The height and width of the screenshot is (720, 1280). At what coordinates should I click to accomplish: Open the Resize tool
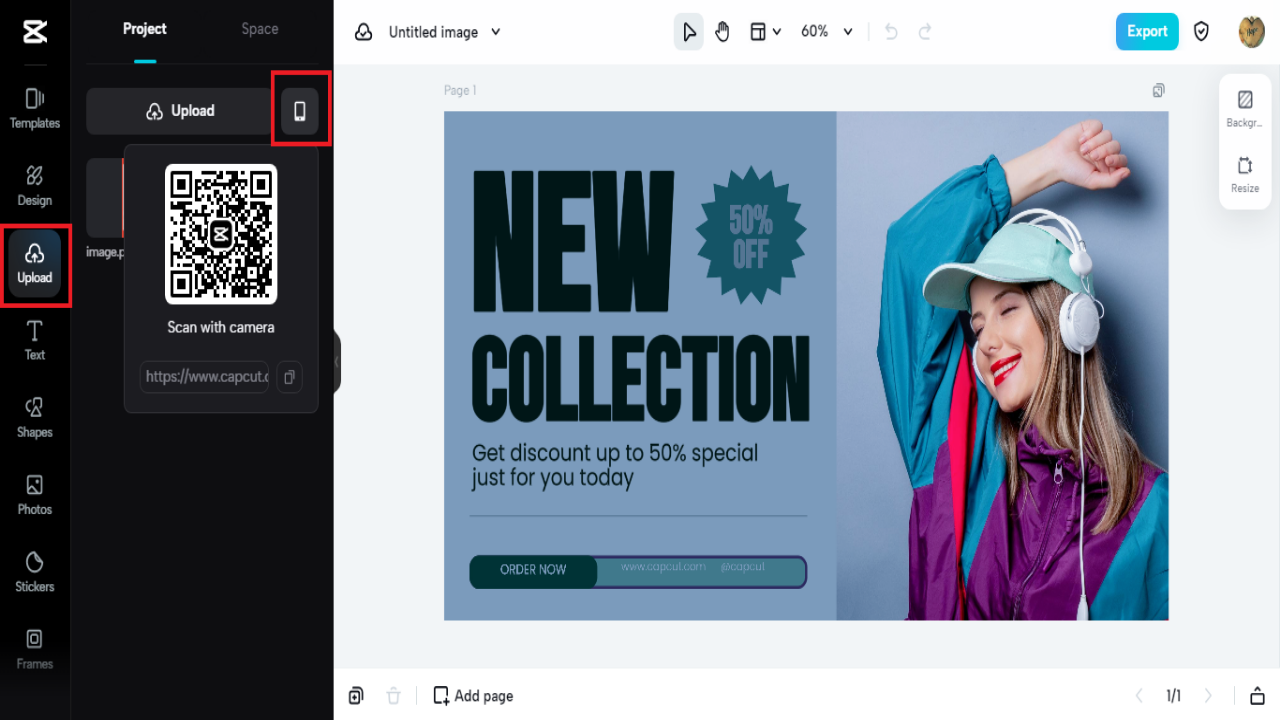tap(1245, 174)
